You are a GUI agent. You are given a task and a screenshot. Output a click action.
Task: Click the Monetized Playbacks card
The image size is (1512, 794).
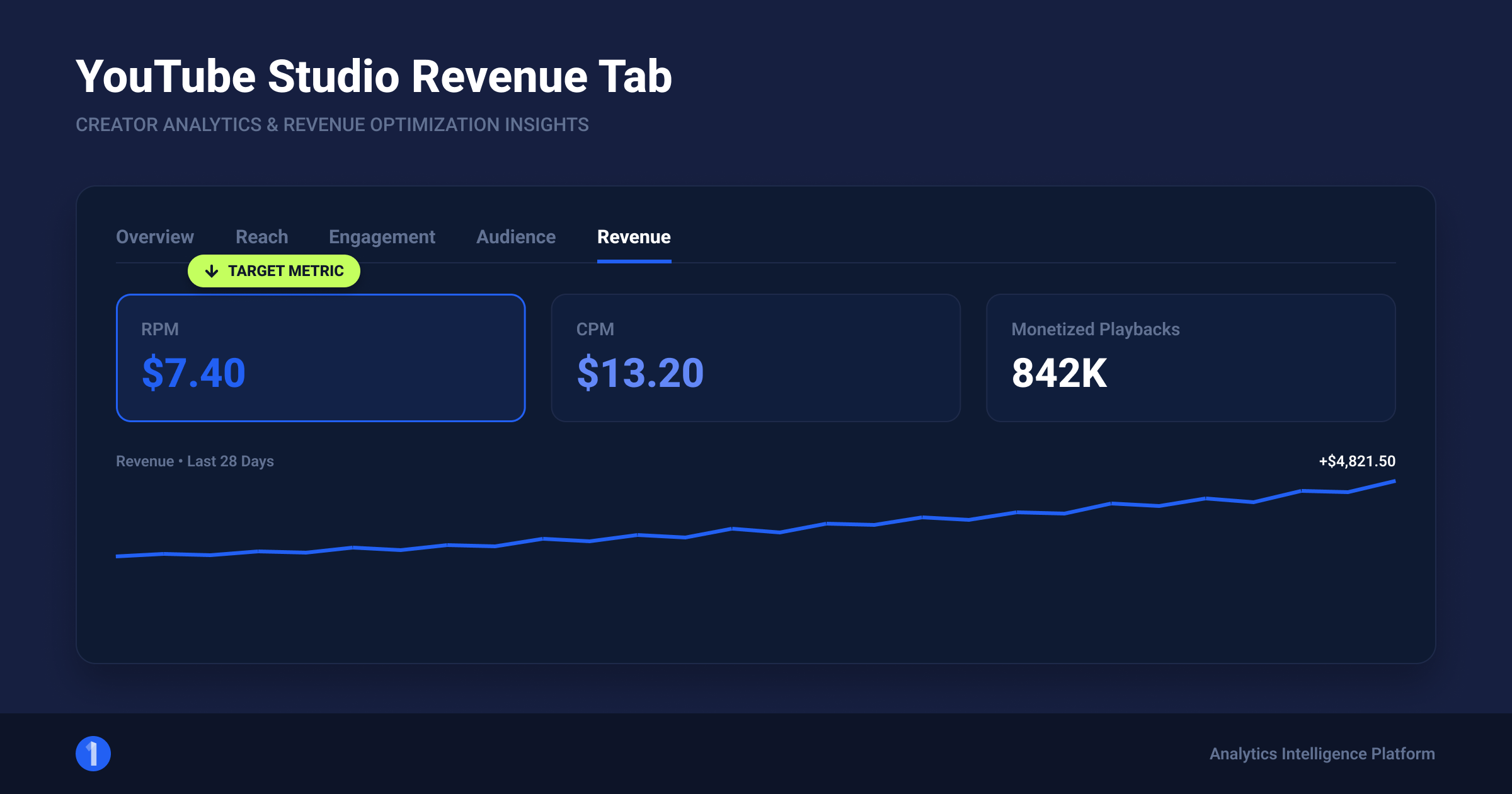click(x=1191, y=358)
